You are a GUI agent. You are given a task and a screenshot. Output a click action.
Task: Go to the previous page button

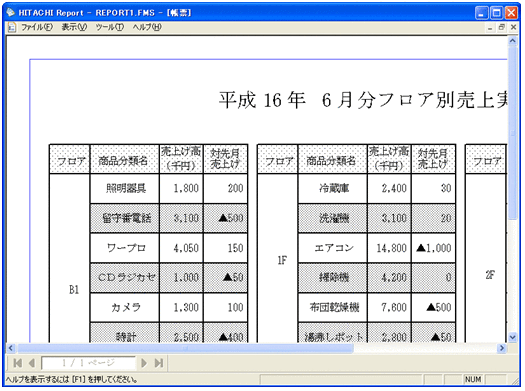tap(32, 363)
